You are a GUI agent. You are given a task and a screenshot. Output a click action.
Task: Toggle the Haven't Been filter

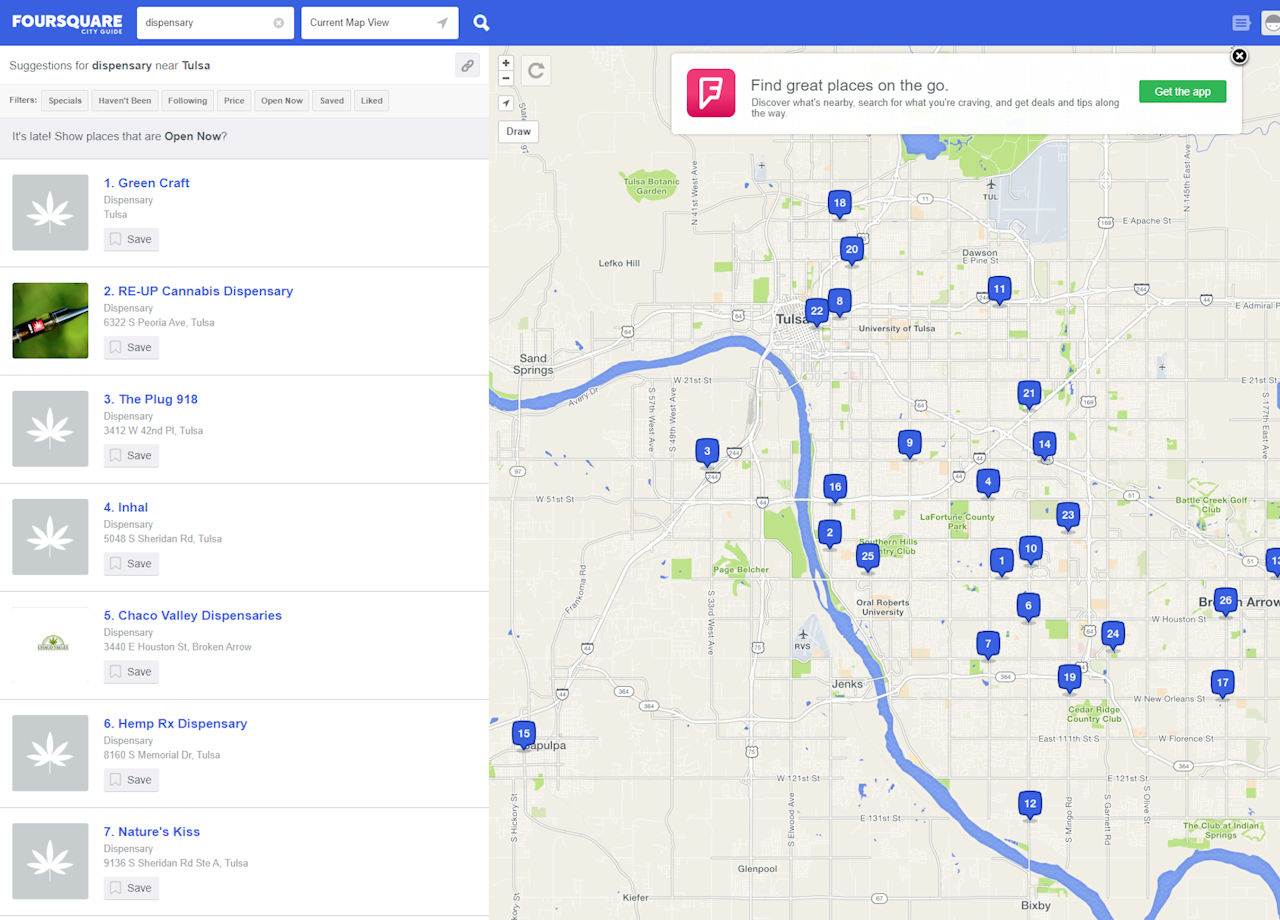[x=125, y=100]
